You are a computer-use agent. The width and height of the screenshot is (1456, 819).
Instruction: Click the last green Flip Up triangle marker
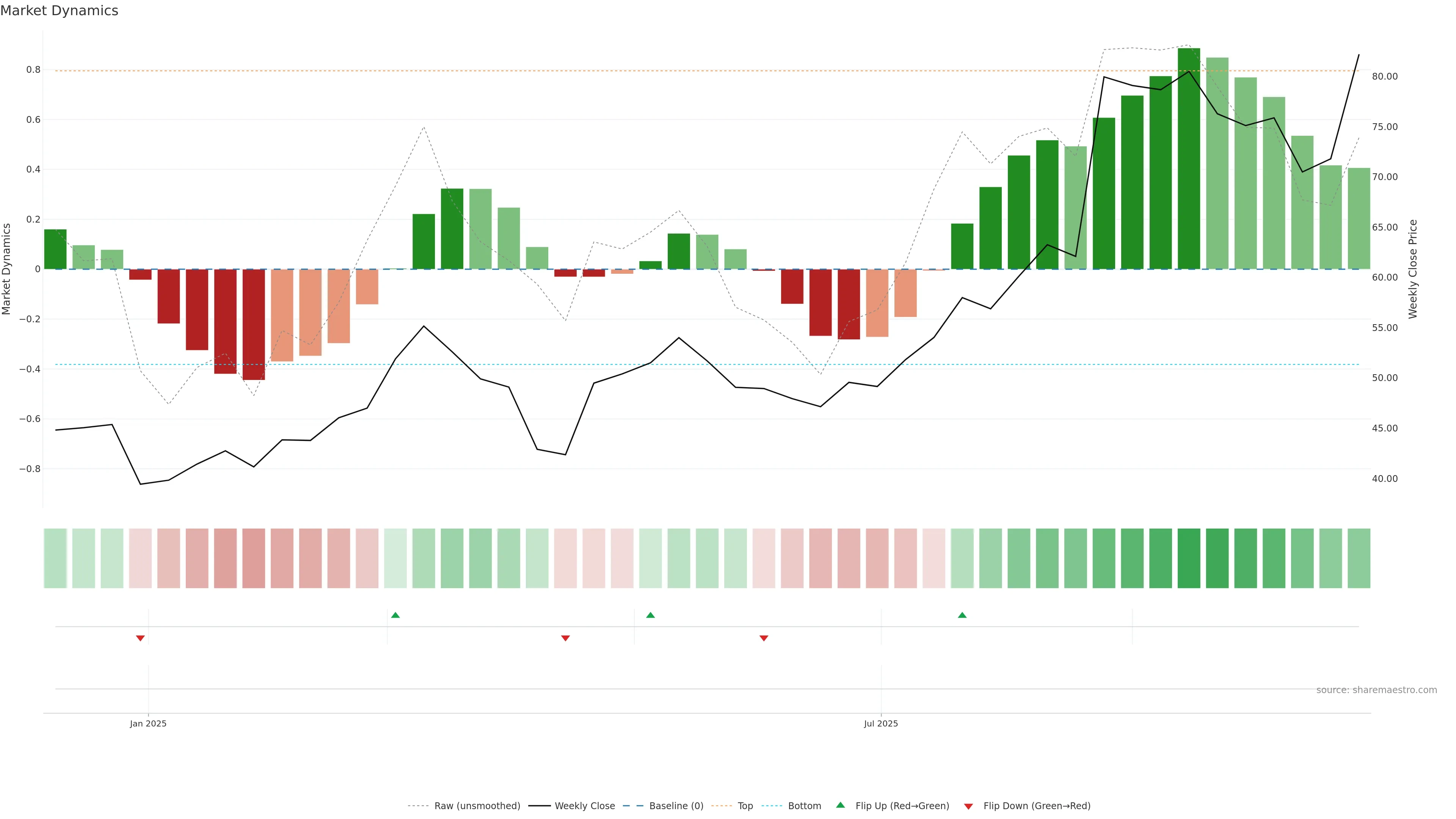click(962, 615)
